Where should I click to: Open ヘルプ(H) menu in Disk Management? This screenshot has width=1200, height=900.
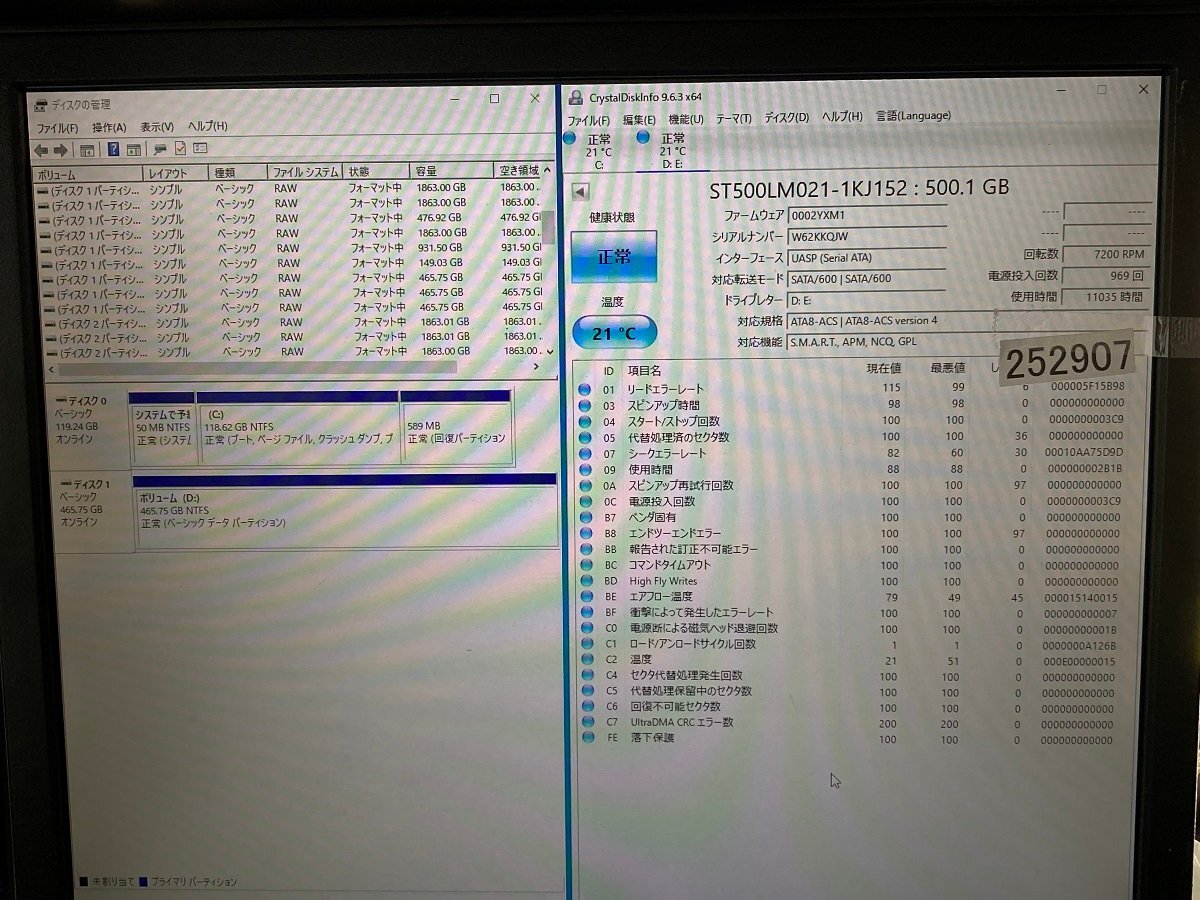pos(208,126)
